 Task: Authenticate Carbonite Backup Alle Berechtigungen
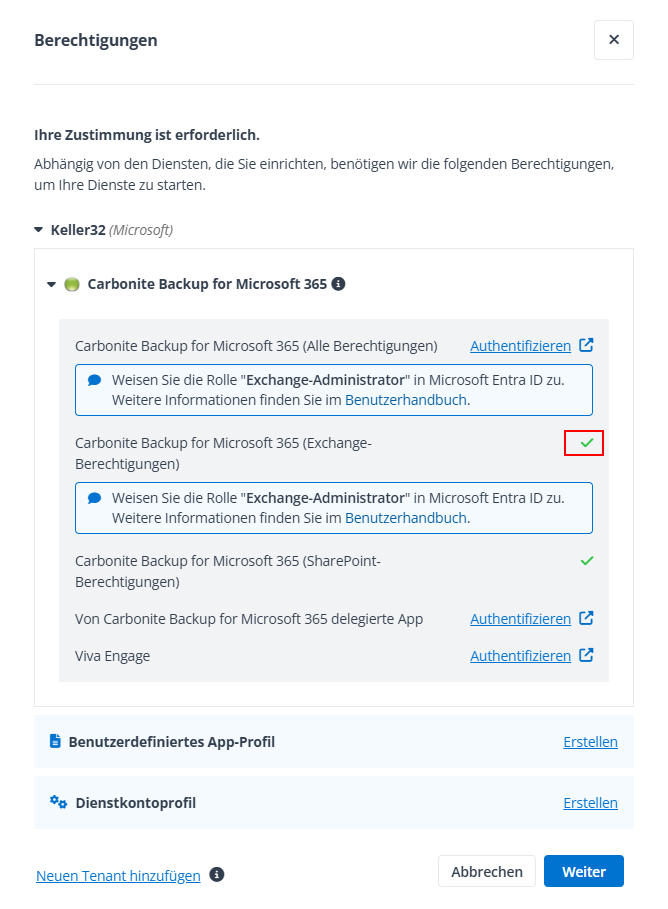(520, 346)
